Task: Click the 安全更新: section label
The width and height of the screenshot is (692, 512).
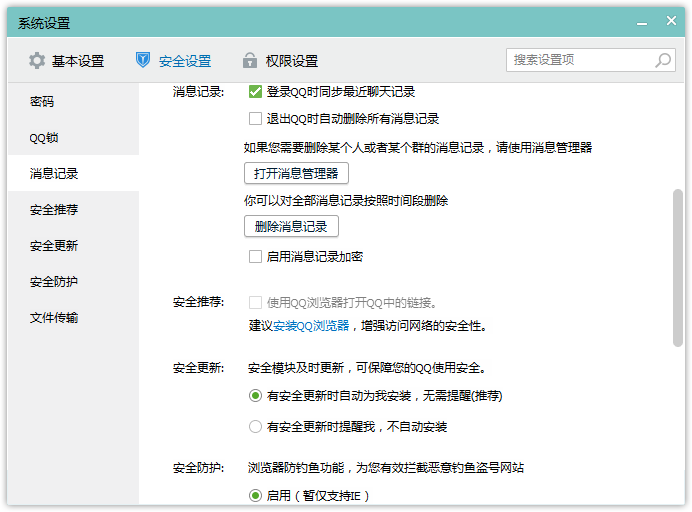Action: click(x=198, y=368)
